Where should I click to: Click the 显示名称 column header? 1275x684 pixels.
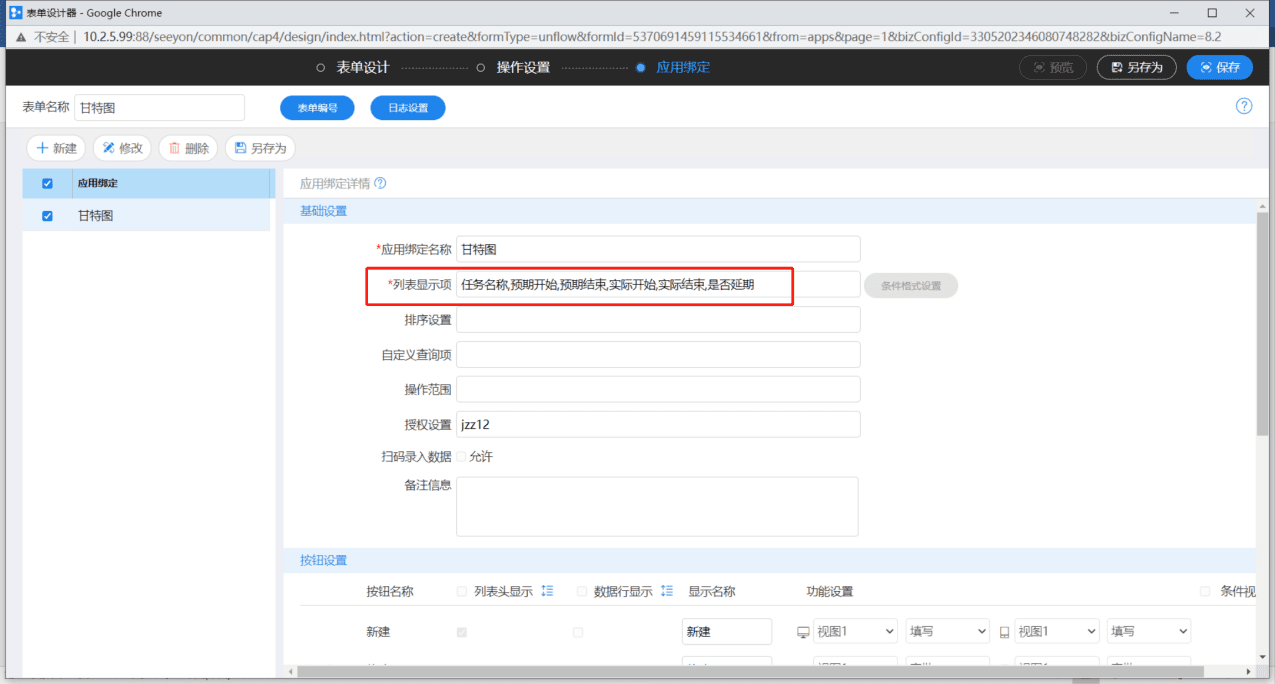[712, 591]
